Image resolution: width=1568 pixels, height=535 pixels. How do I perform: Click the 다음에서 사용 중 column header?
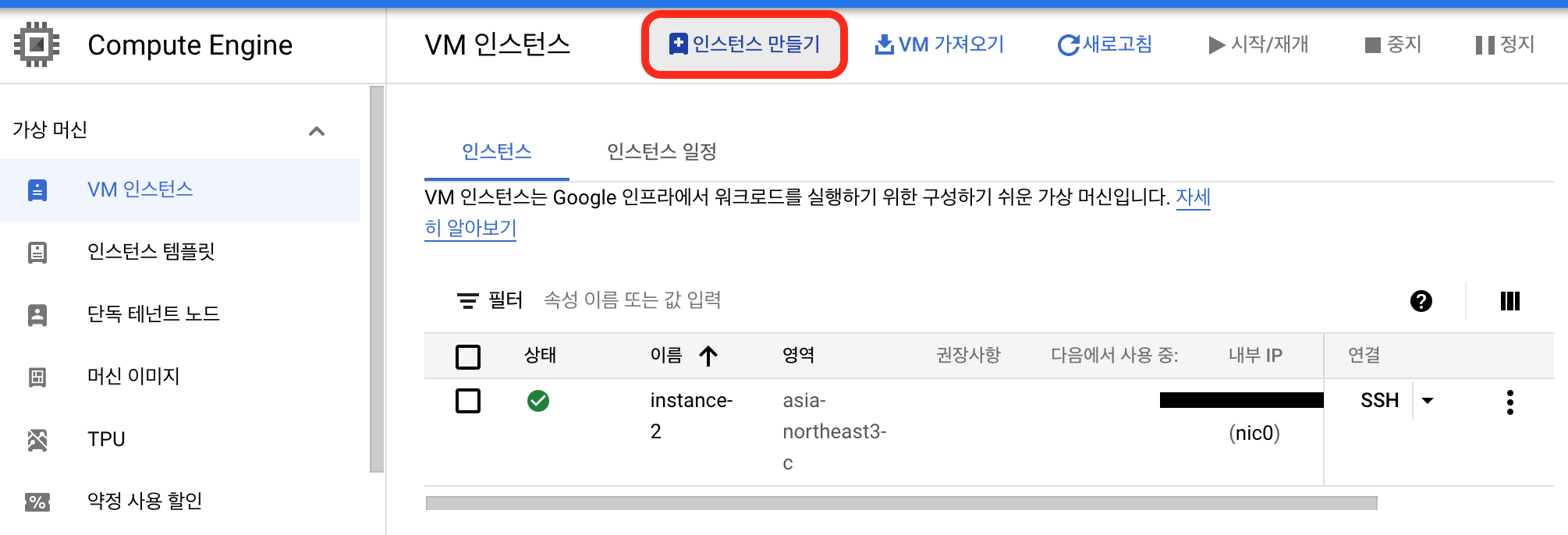(x=1114, y=356)
